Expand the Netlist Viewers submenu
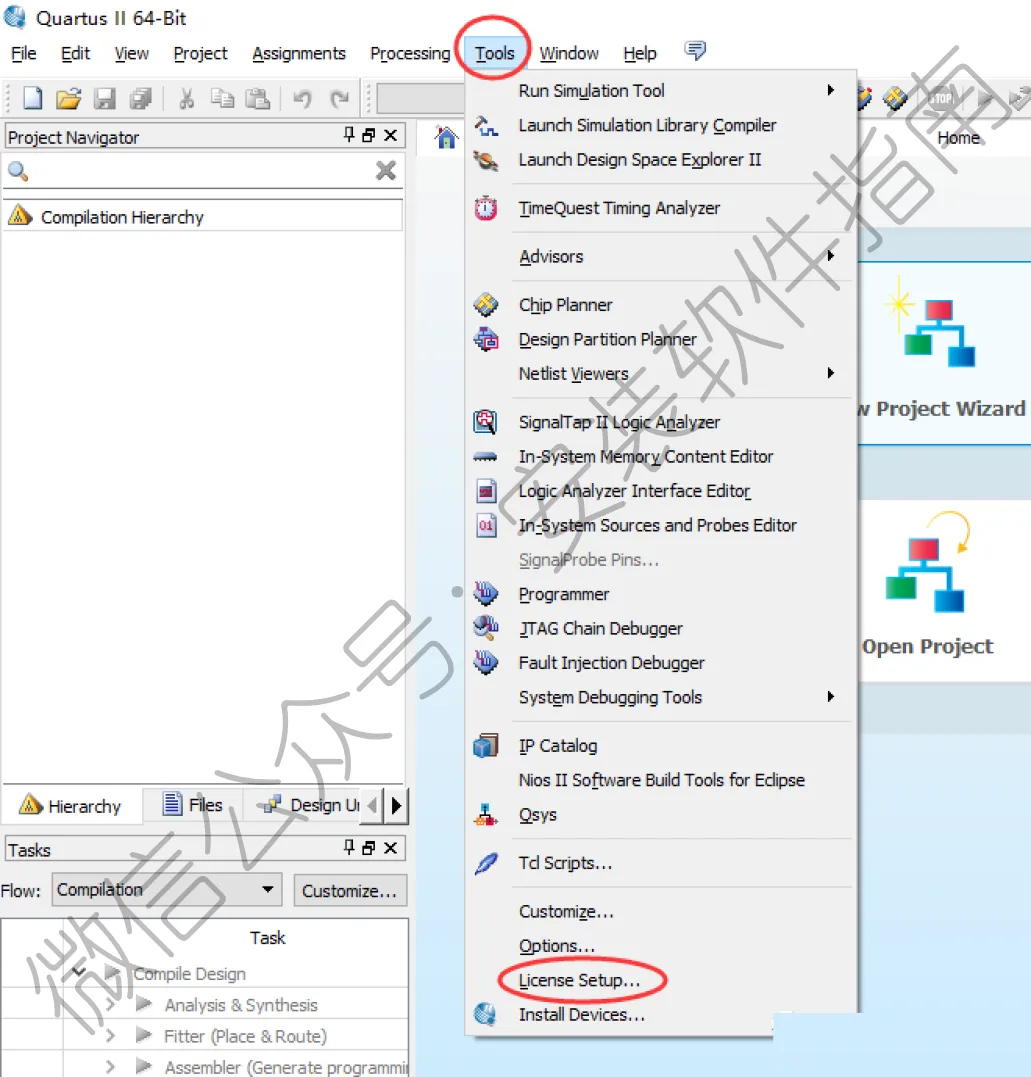Image resolution: width=1031 pixels, height=1077 pixels. point(830,373)
